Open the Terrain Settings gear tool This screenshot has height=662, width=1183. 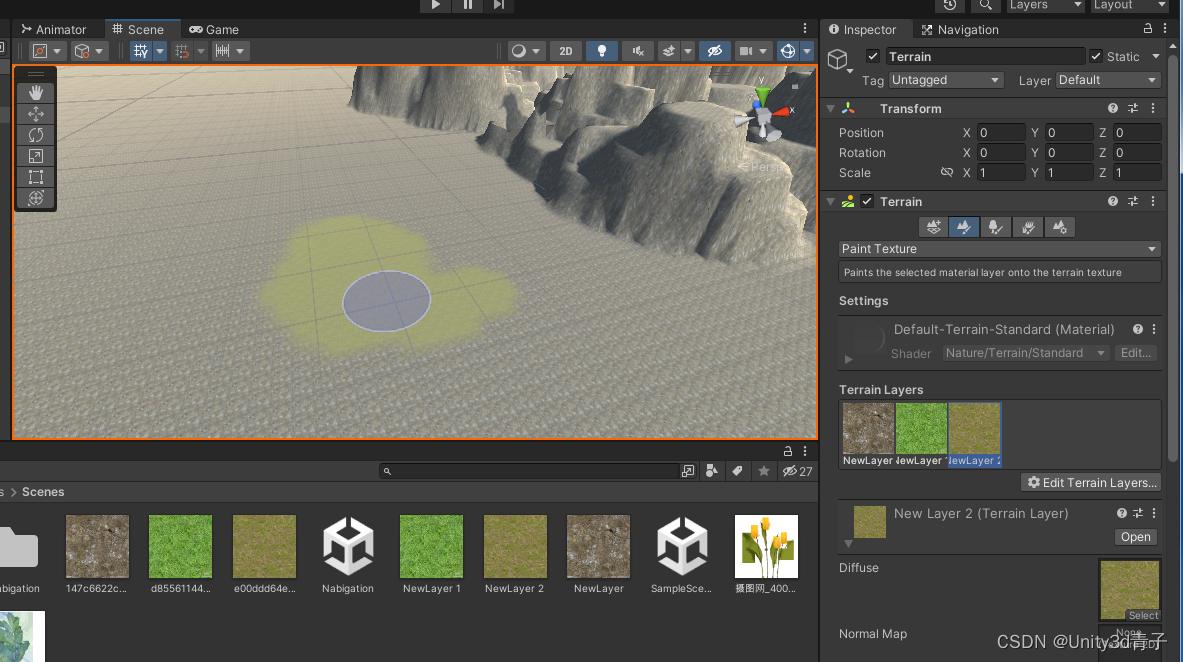(1059, 227)
